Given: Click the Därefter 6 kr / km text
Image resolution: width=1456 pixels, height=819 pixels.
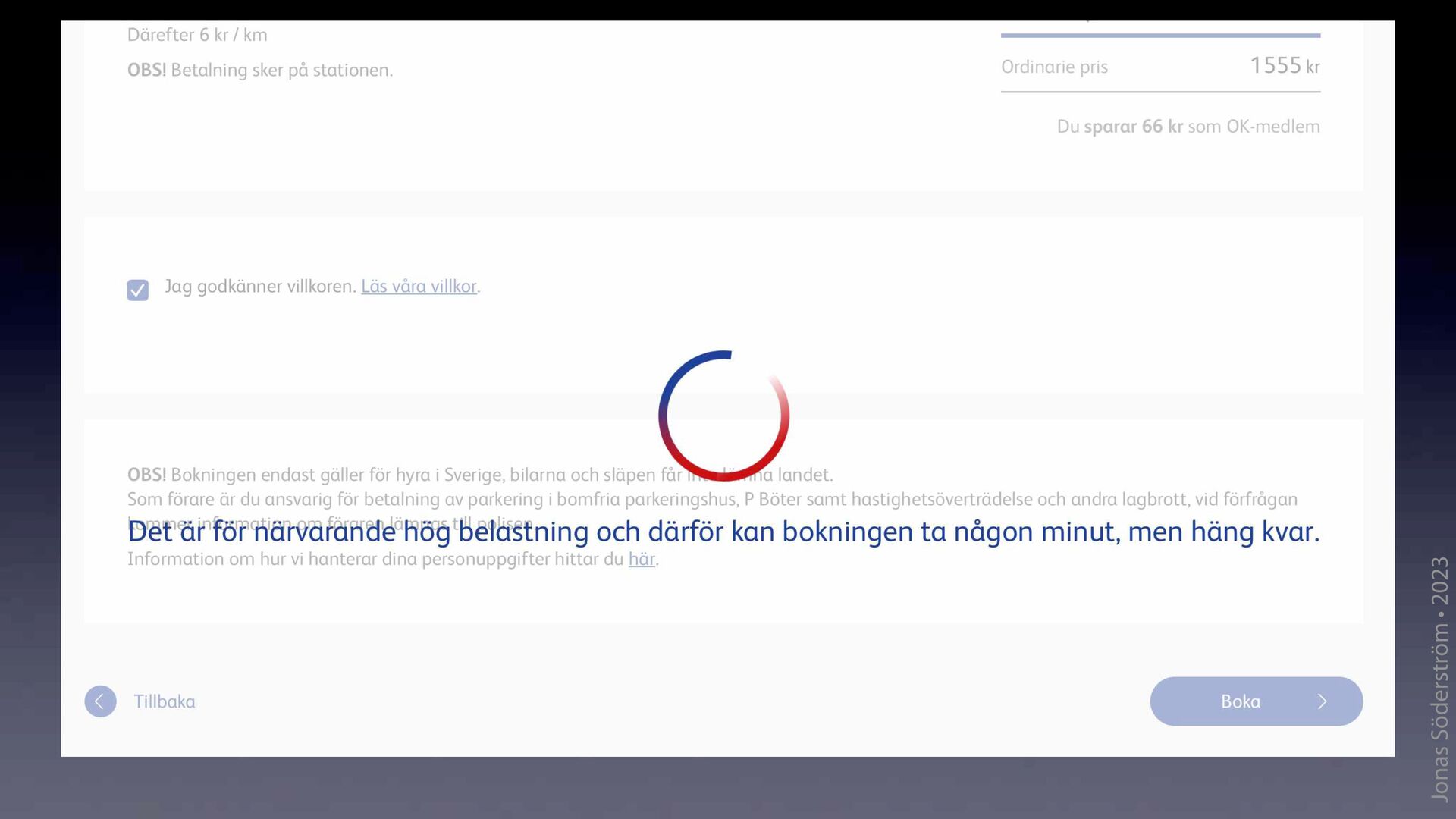Looking at the screenshot, I should pos(197,35).
